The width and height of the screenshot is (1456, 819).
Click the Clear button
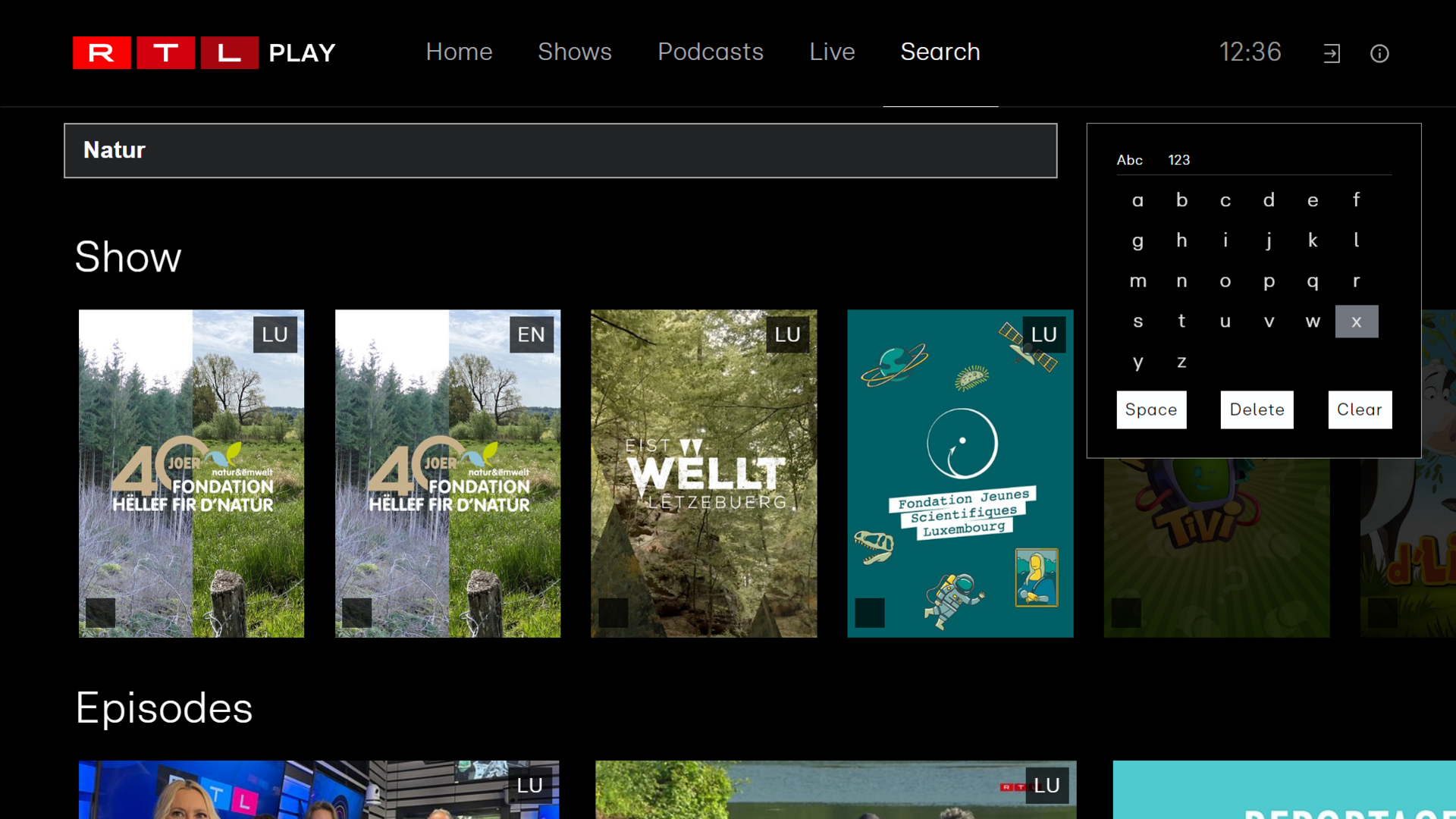(x=1360, y=409)
